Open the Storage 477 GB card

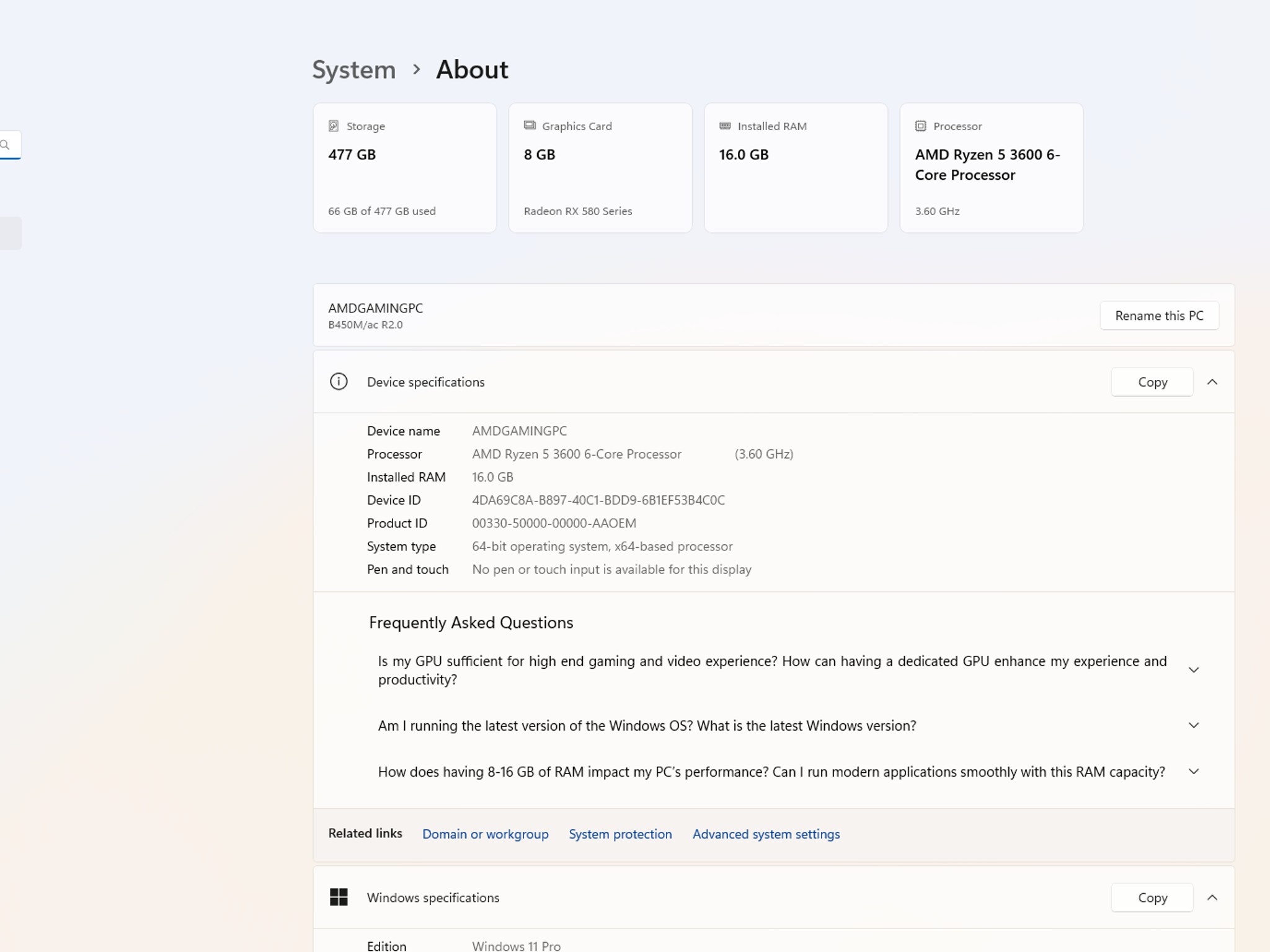click(x=404, y=168)
